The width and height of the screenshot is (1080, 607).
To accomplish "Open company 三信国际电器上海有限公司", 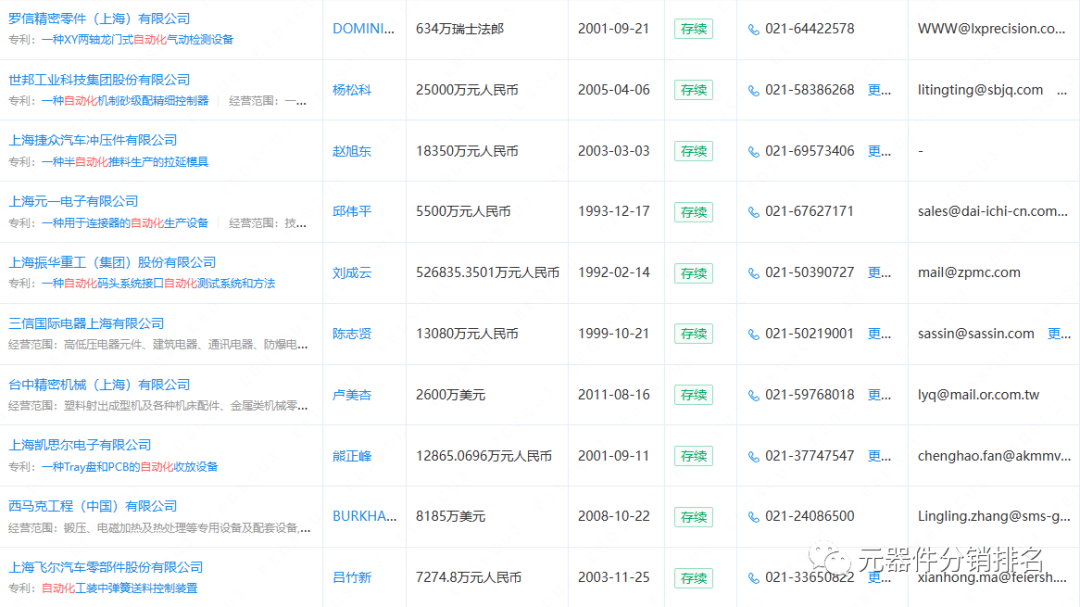I will [x=86, y=323].
